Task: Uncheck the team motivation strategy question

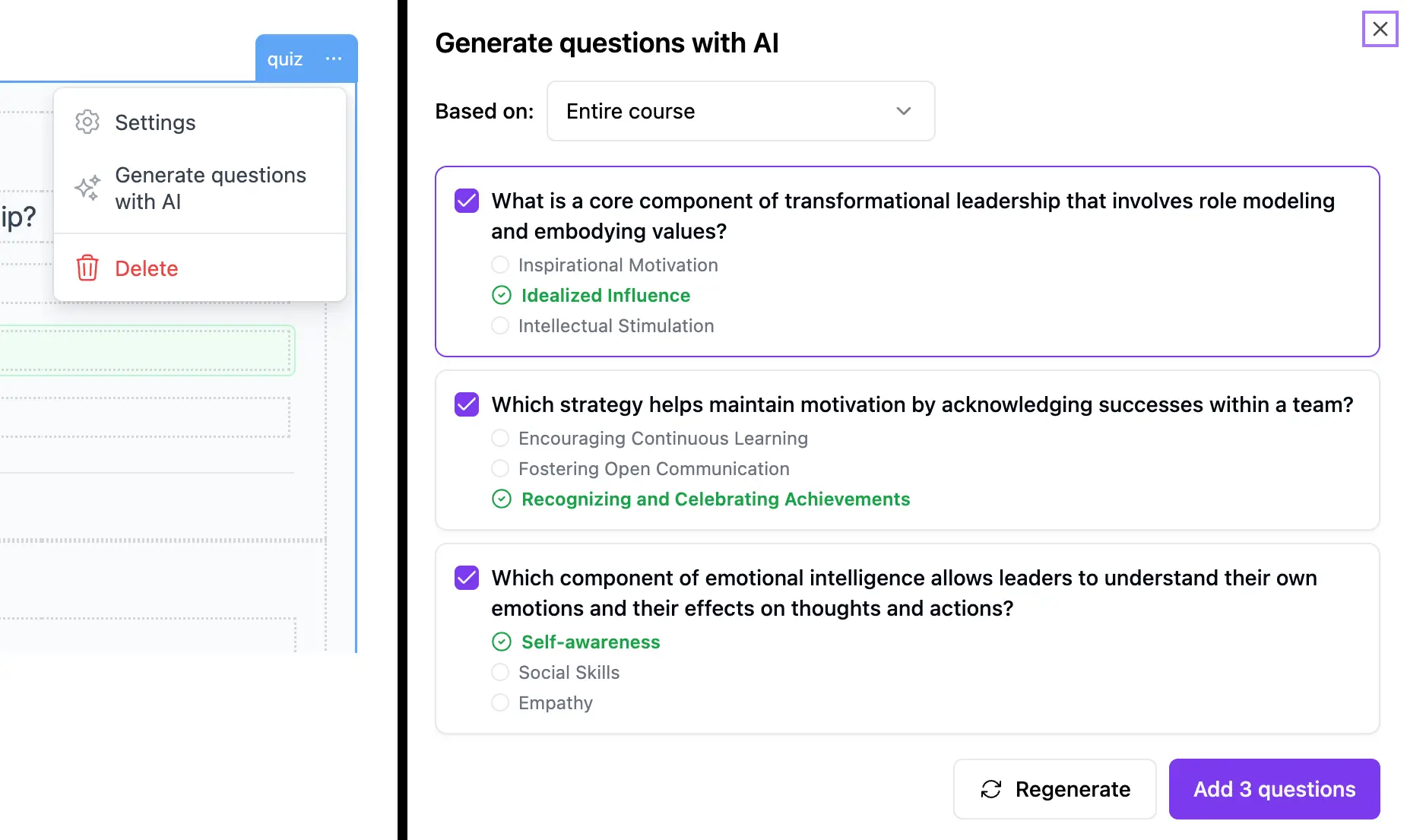Action: [466, 404]
